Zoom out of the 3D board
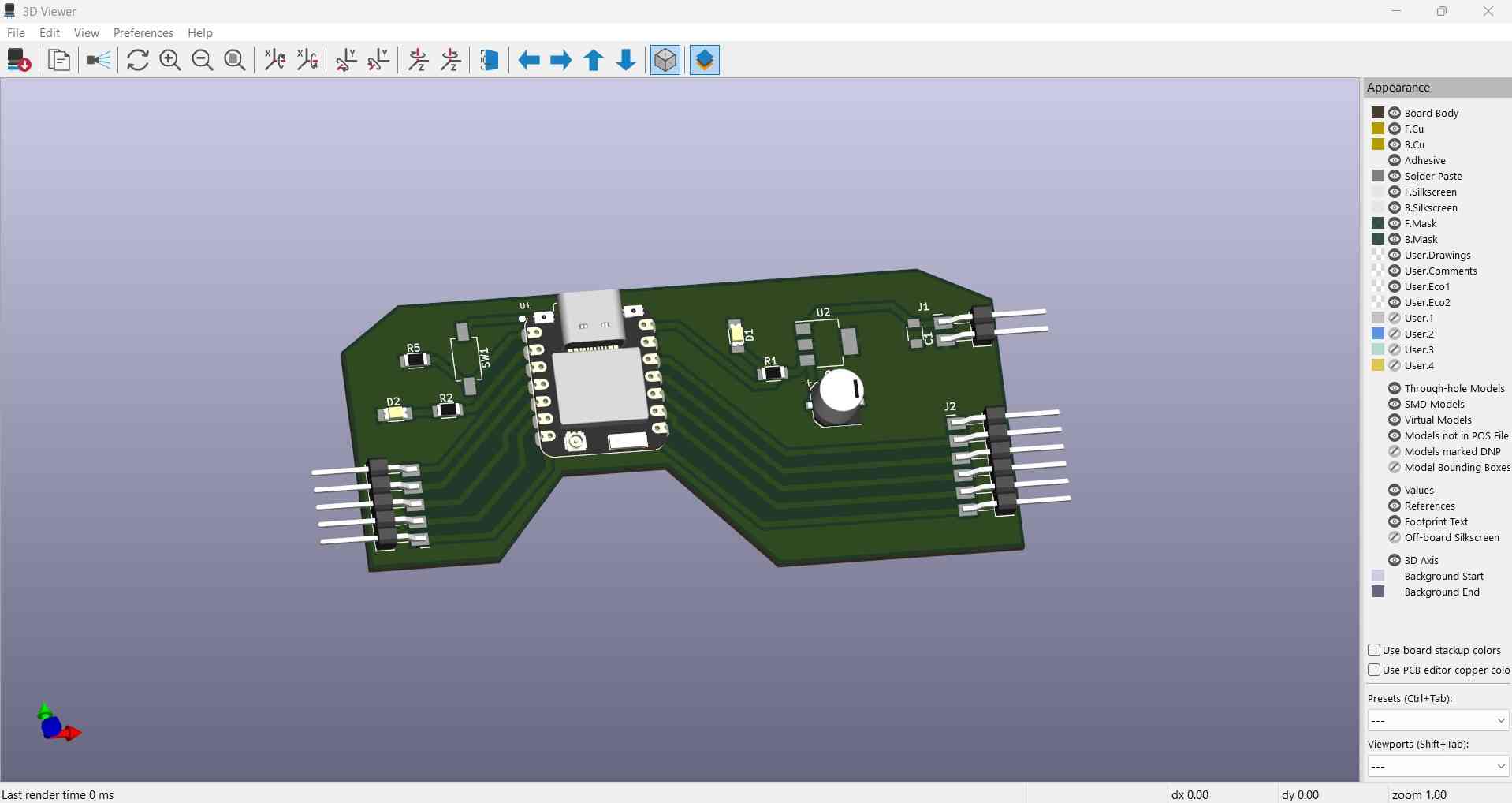The image size is (1512, 803). pos(203,60)
